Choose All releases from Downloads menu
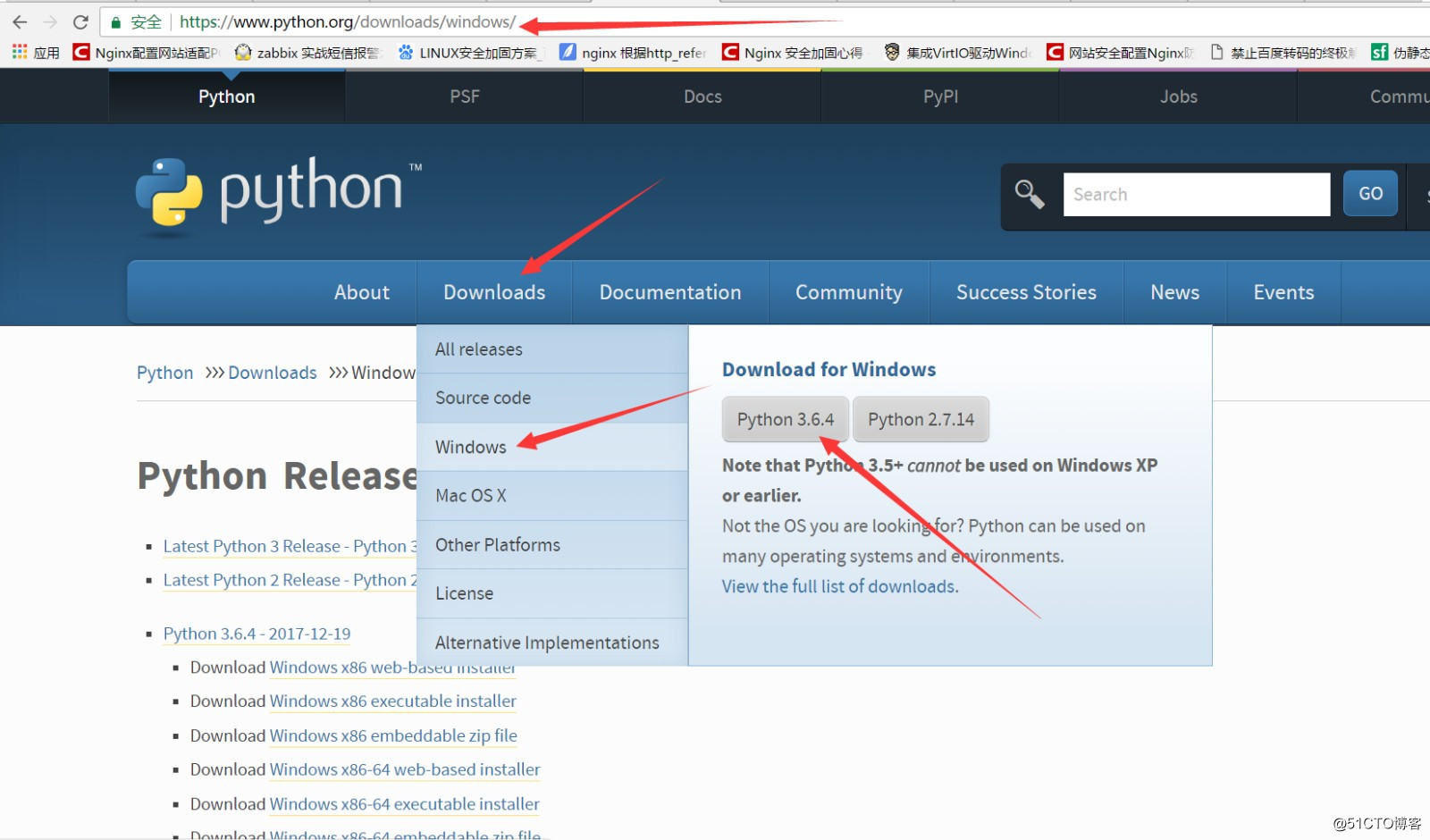 click(x=552, y=349)
